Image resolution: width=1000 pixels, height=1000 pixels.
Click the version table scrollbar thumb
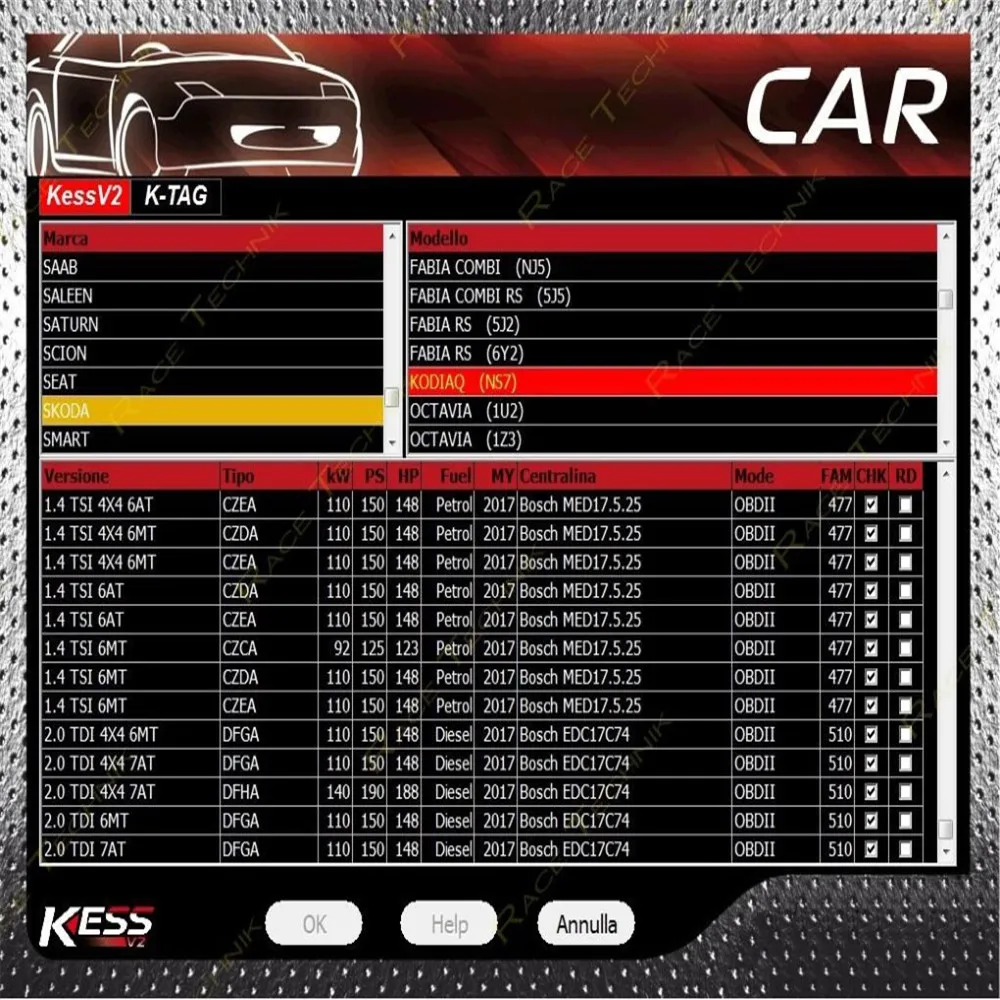point(946,829)
